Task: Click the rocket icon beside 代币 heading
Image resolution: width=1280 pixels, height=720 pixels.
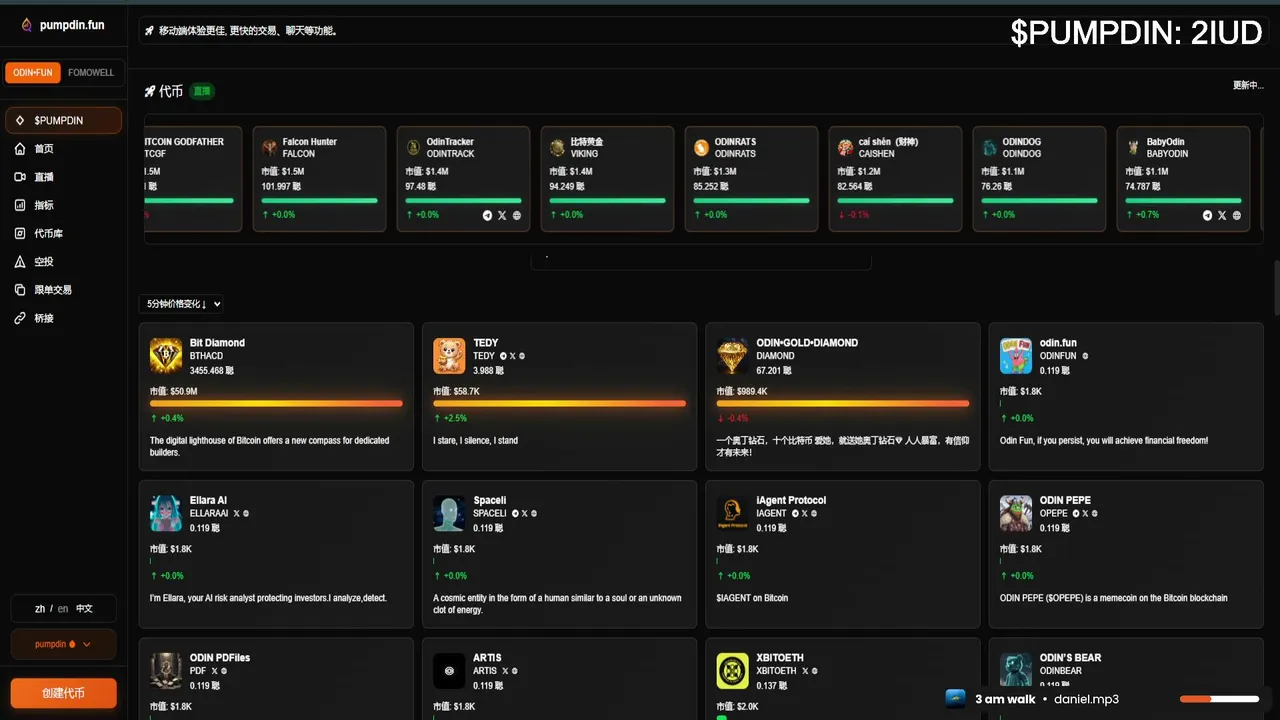Action: point(150,91)
